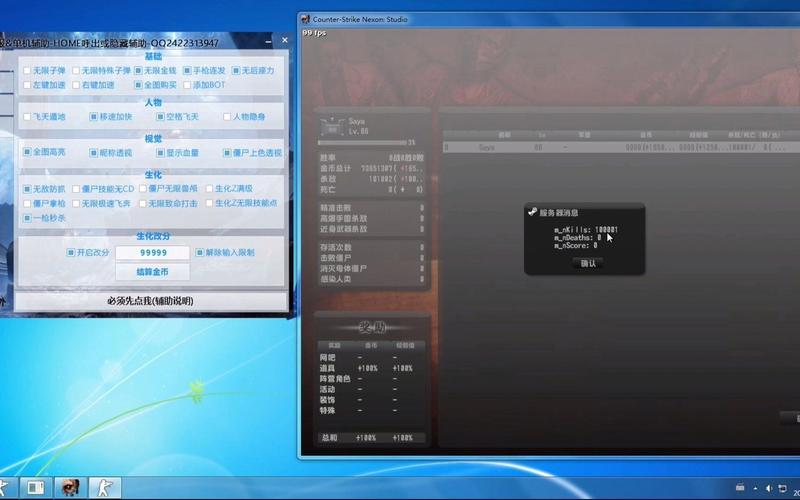Click the 结算金币 button

pyautogui.click(x=153, y=272)
